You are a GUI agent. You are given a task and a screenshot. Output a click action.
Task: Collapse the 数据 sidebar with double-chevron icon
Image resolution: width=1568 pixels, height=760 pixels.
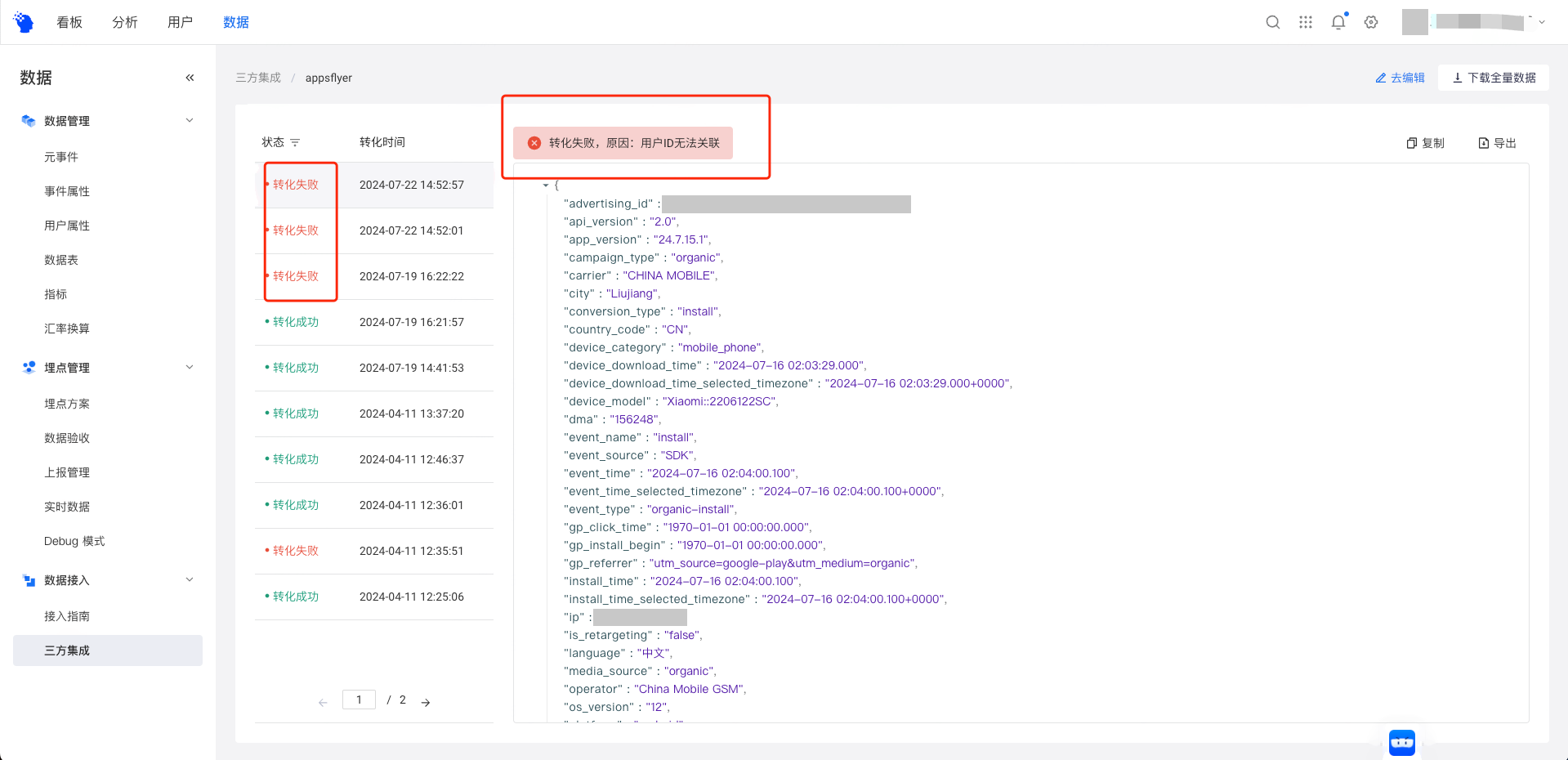tap(190, 78)
